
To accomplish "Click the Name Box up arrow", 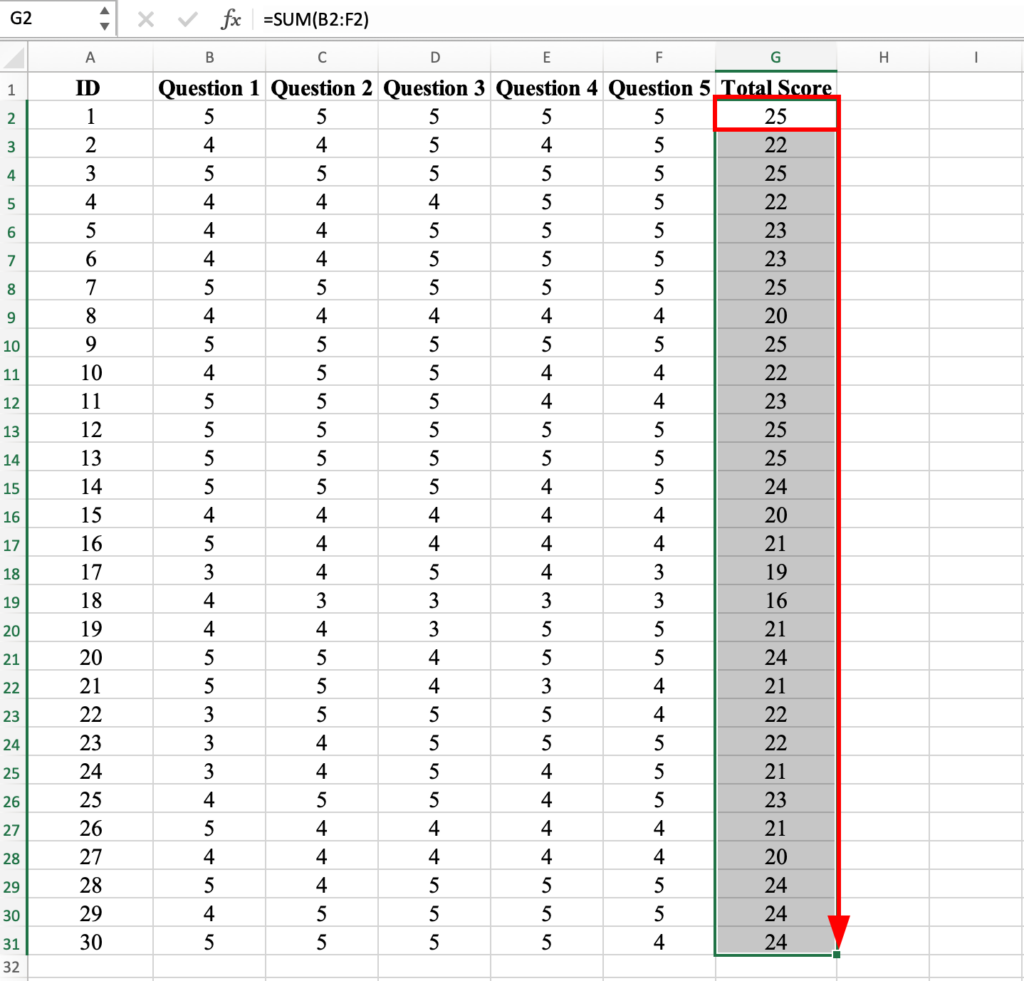I will click(103, 12).
